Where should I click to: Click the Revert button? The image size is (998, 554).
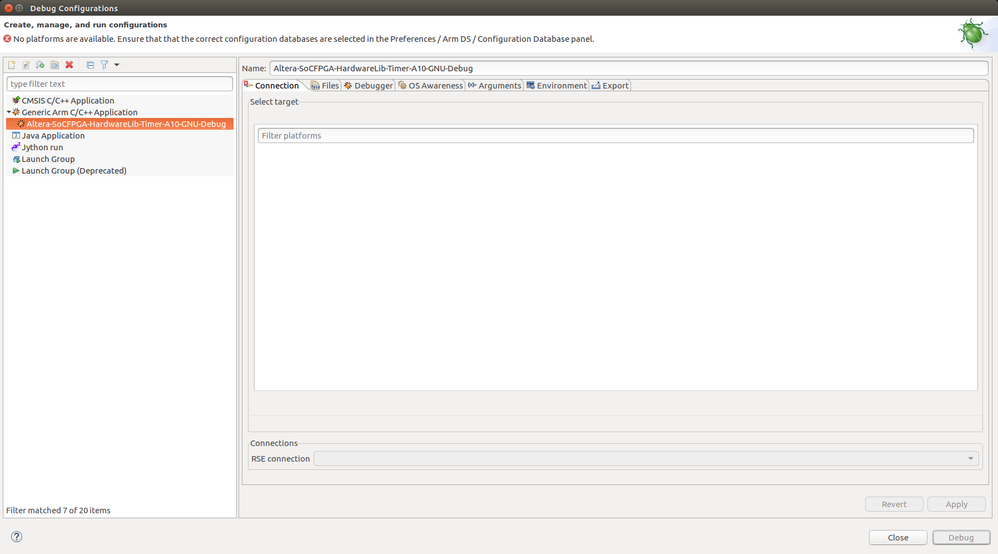pyautogui.click(x=894, y=504)
